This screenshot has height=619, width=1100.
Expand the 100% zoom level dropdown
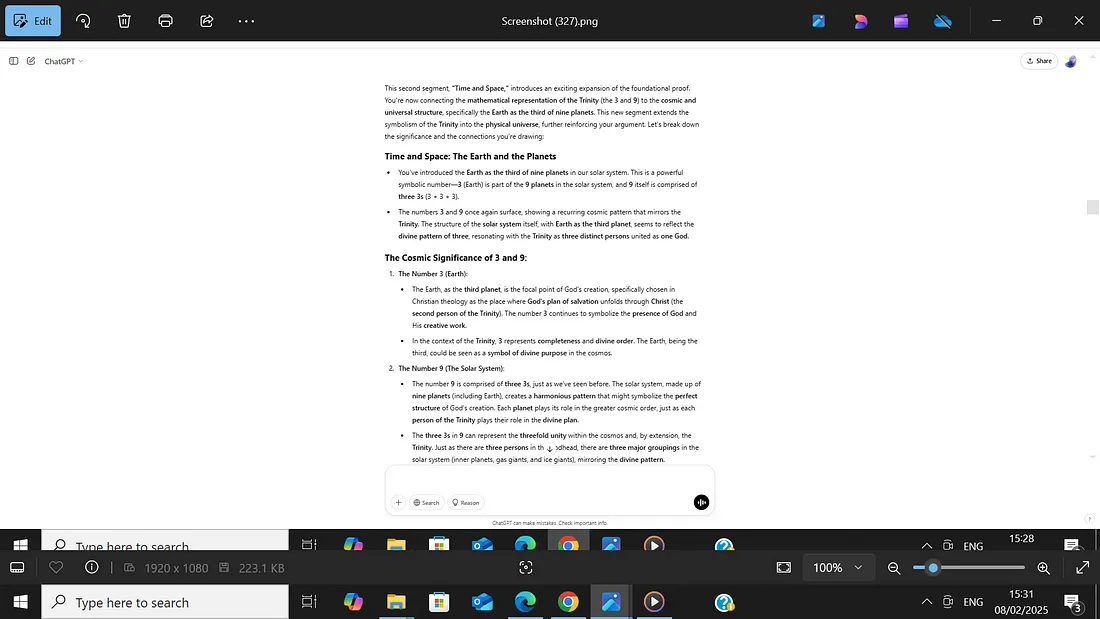coord(838,568)
